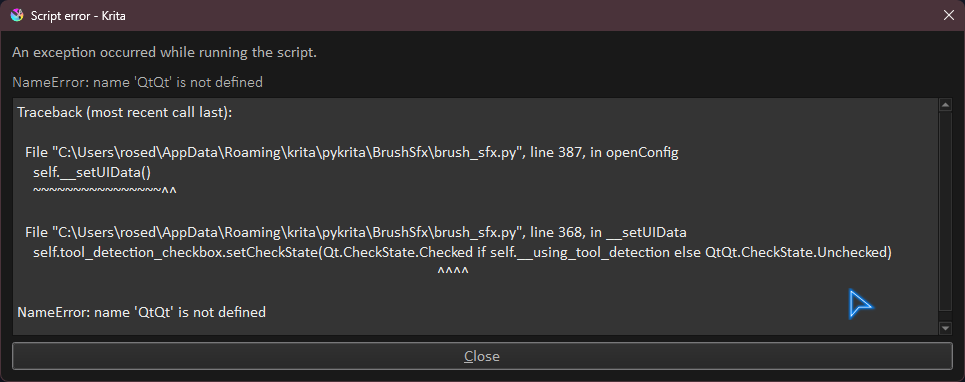This screenshot has height=382, width=965.
Task: Click the NameError summary above the traceback box
Action: pyautogui.click(x=137, y=82)
